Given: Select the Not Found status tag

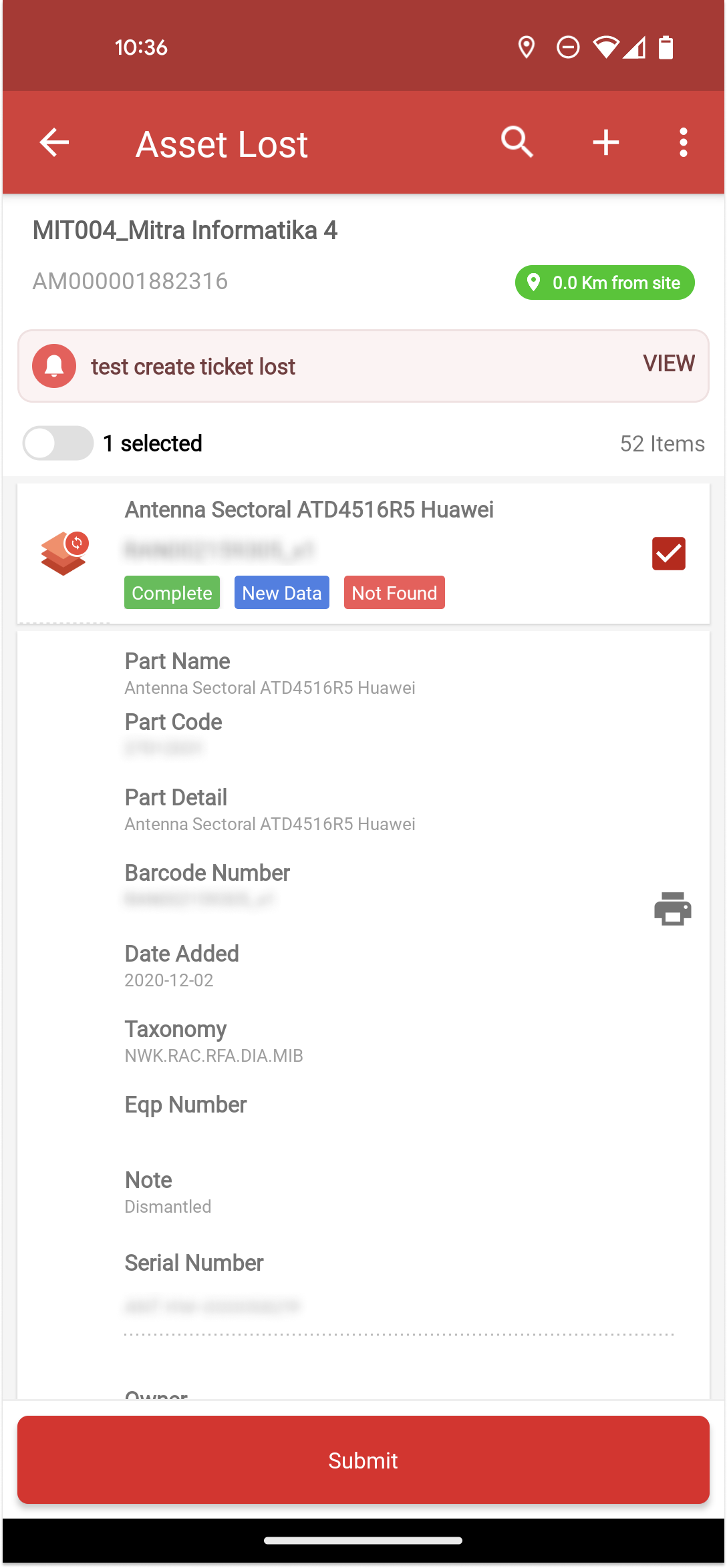Looking at the screenshot, I should click(x=394, y=592).
